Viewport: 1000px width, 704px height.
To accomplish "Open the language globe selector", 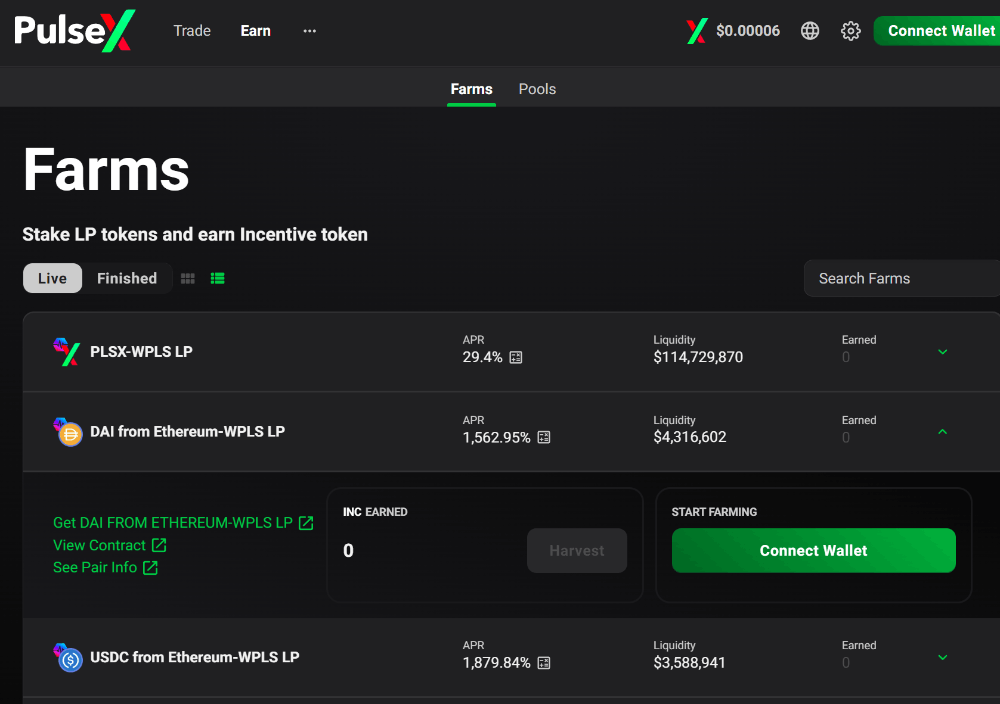I will (x=810, y=31).
